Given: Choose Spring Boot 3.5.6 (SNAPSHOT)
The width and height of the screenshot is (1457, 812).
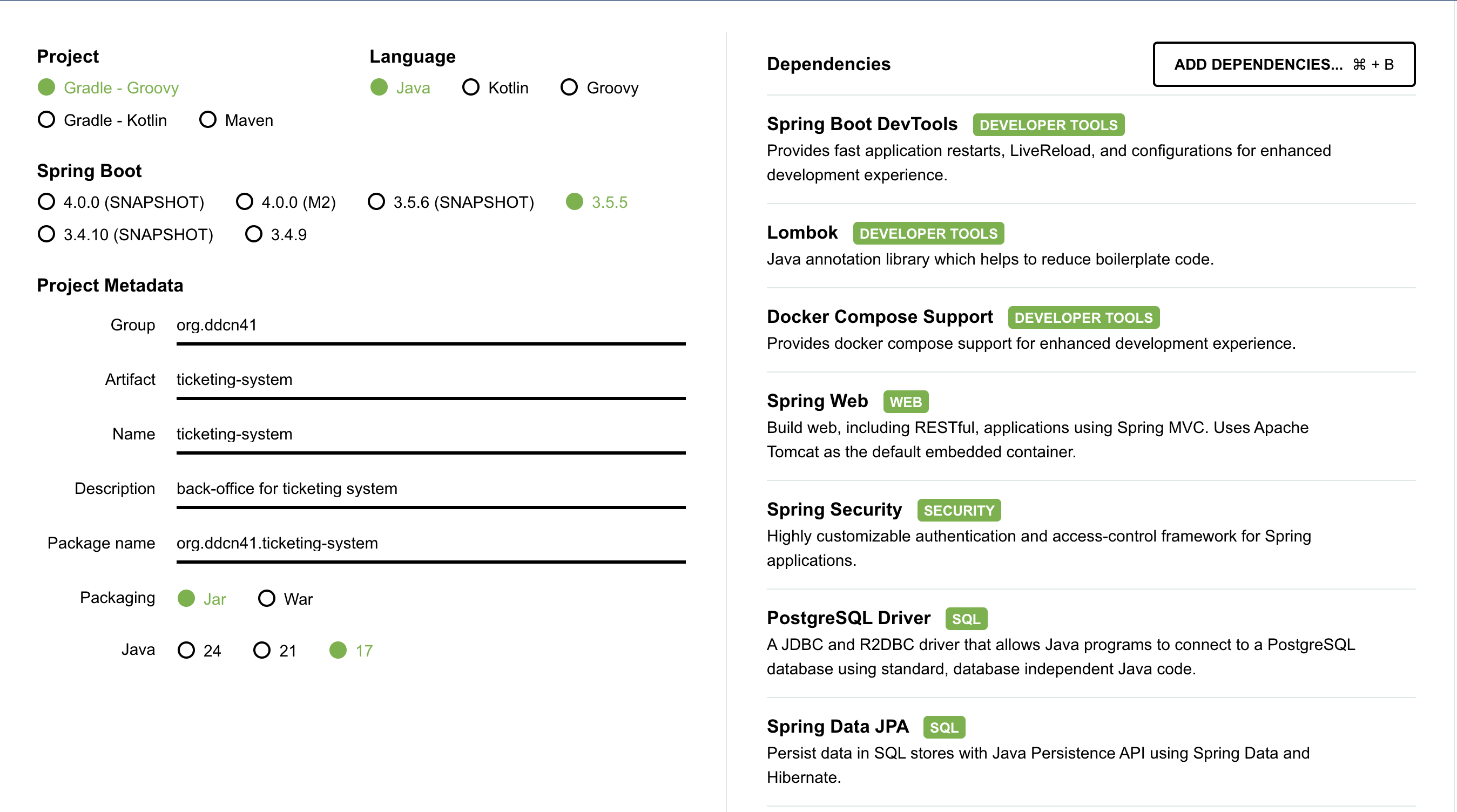Looking at the screenshot, I should (376, 202).
